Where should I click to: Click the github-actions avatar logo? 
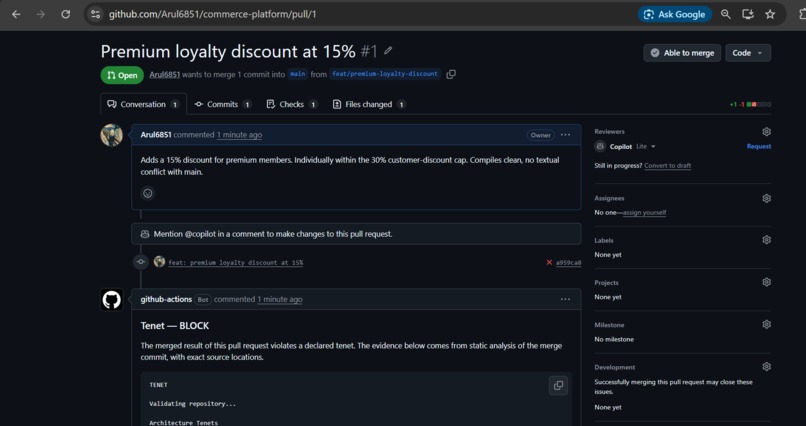click(112, 300)
